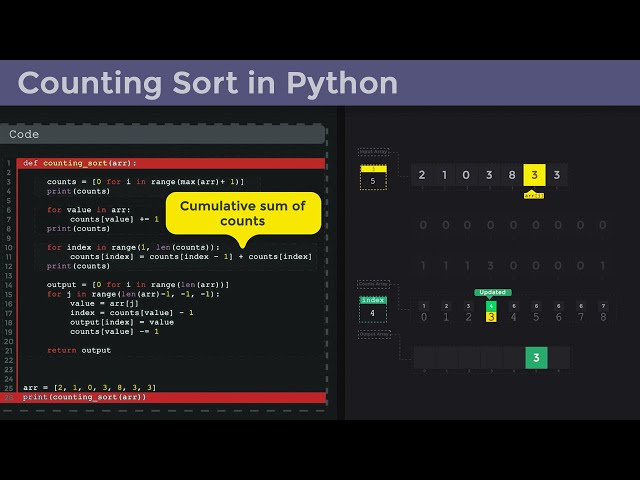Click the line "counts[value] += 1"
Viewport: 640px width, 480px height.
click(x=114, y=219)
